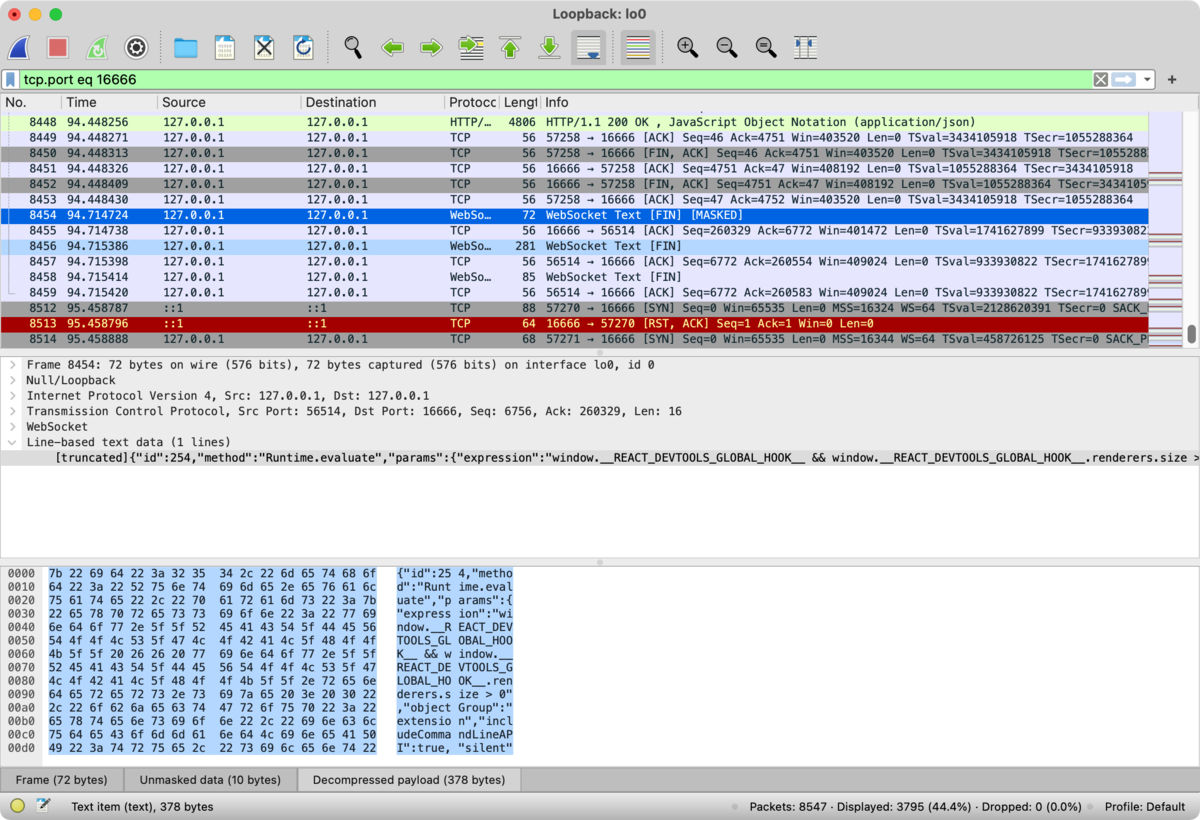Expand Internet Protocol Version 4 section
Viewport: 1200px width, 820px height.
pyautogui.click(x=12, y=396)
